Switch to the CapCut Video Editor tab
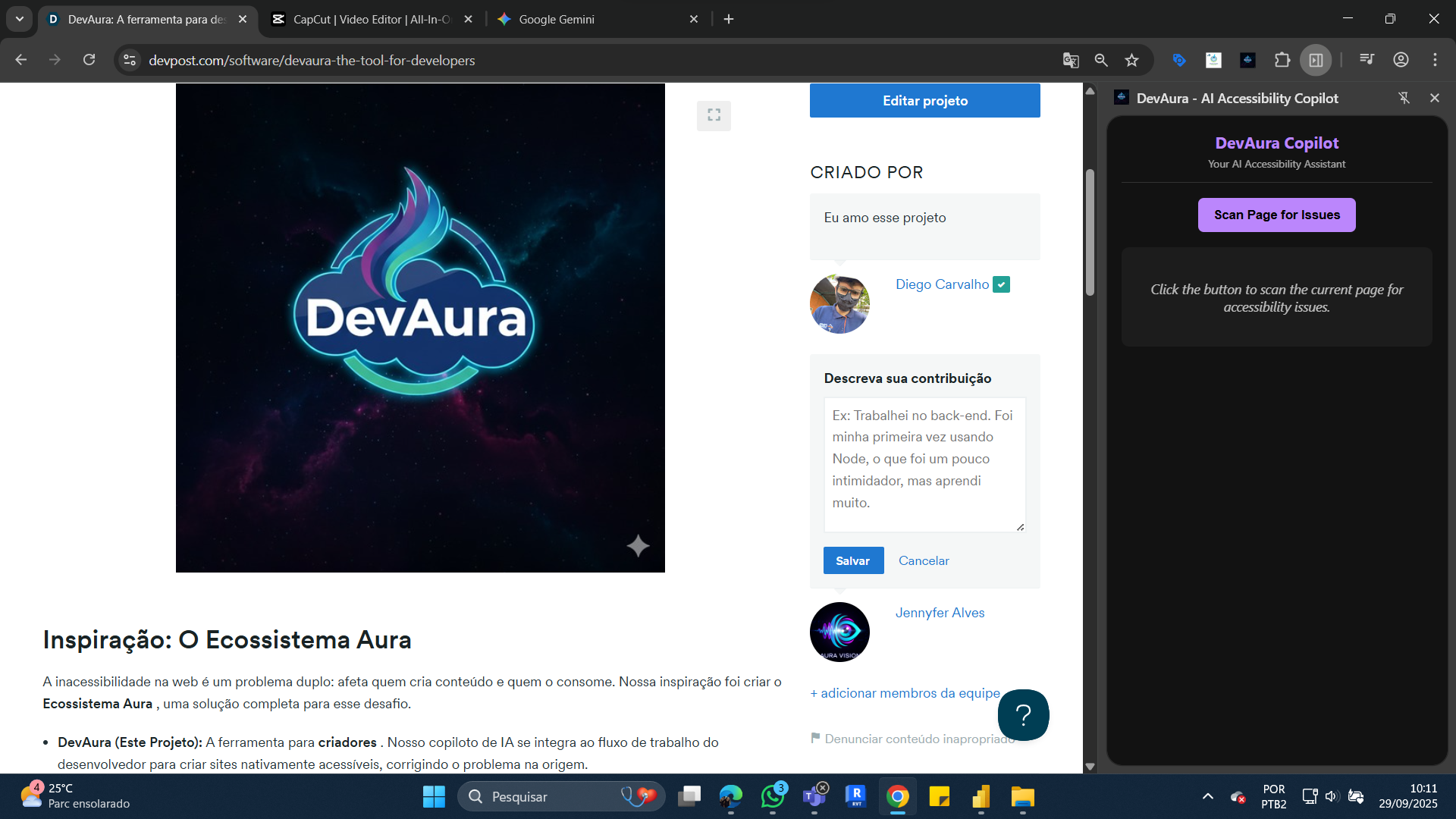This screenshot has height=819, width=1456. click(372, 19)
